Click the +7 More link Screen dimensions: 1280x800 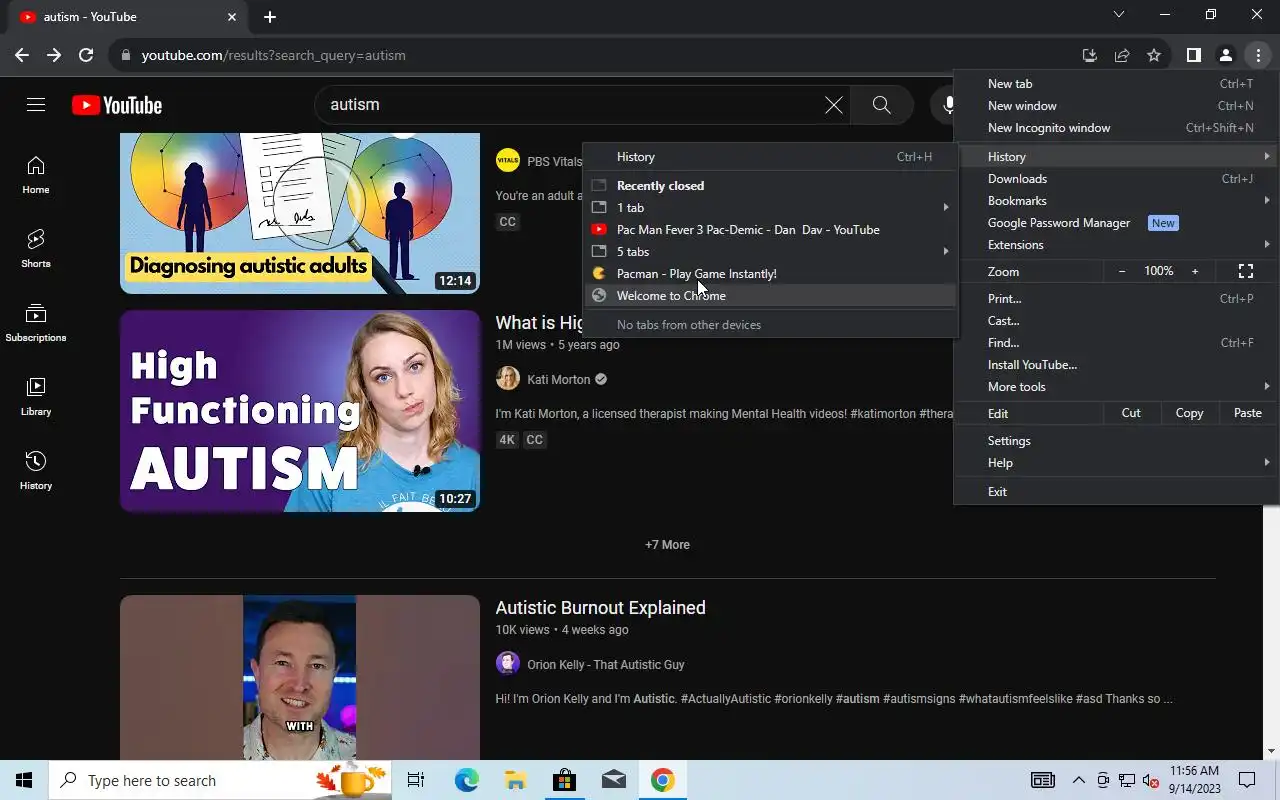tap(667, 545)
